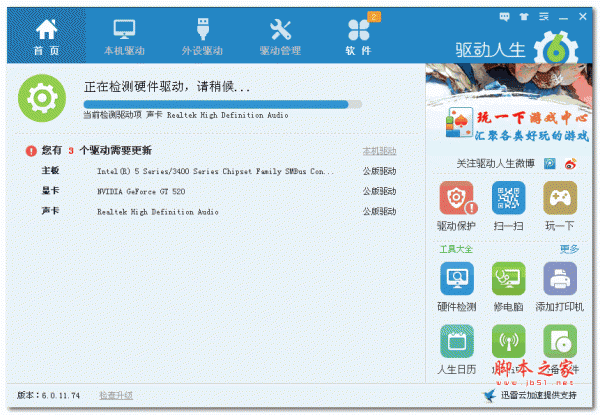
Task: Open the 扫一扫 QR code icon
Action: (x=508, y=198)
